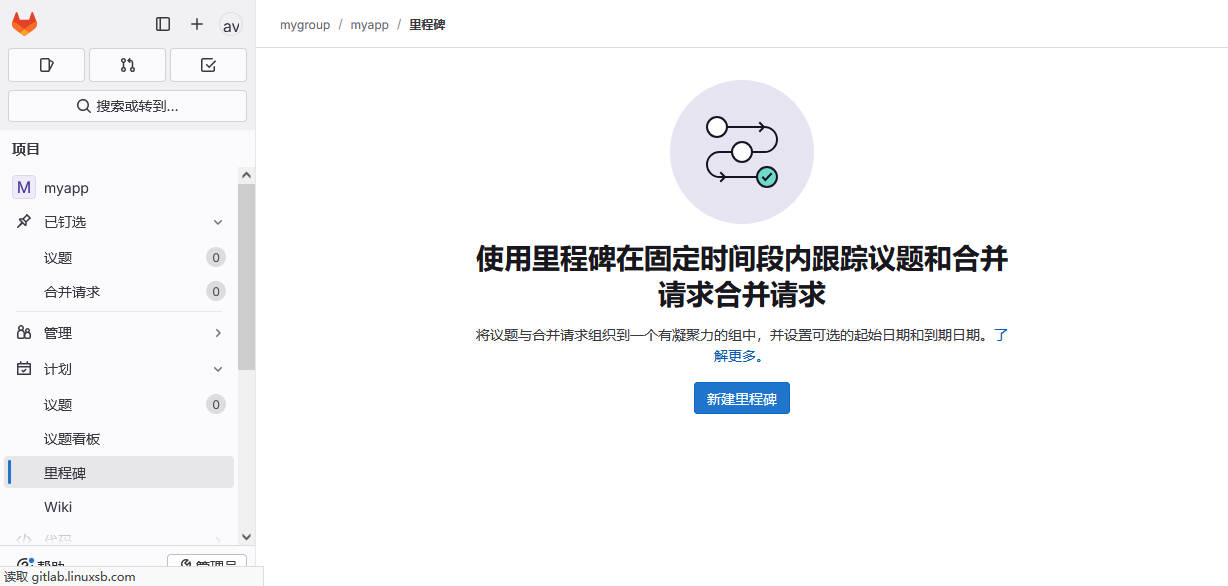The image size is (1228, 586).
Task: Open the to-do list icon
Action: pyautogui.click(x=208, y=65)
